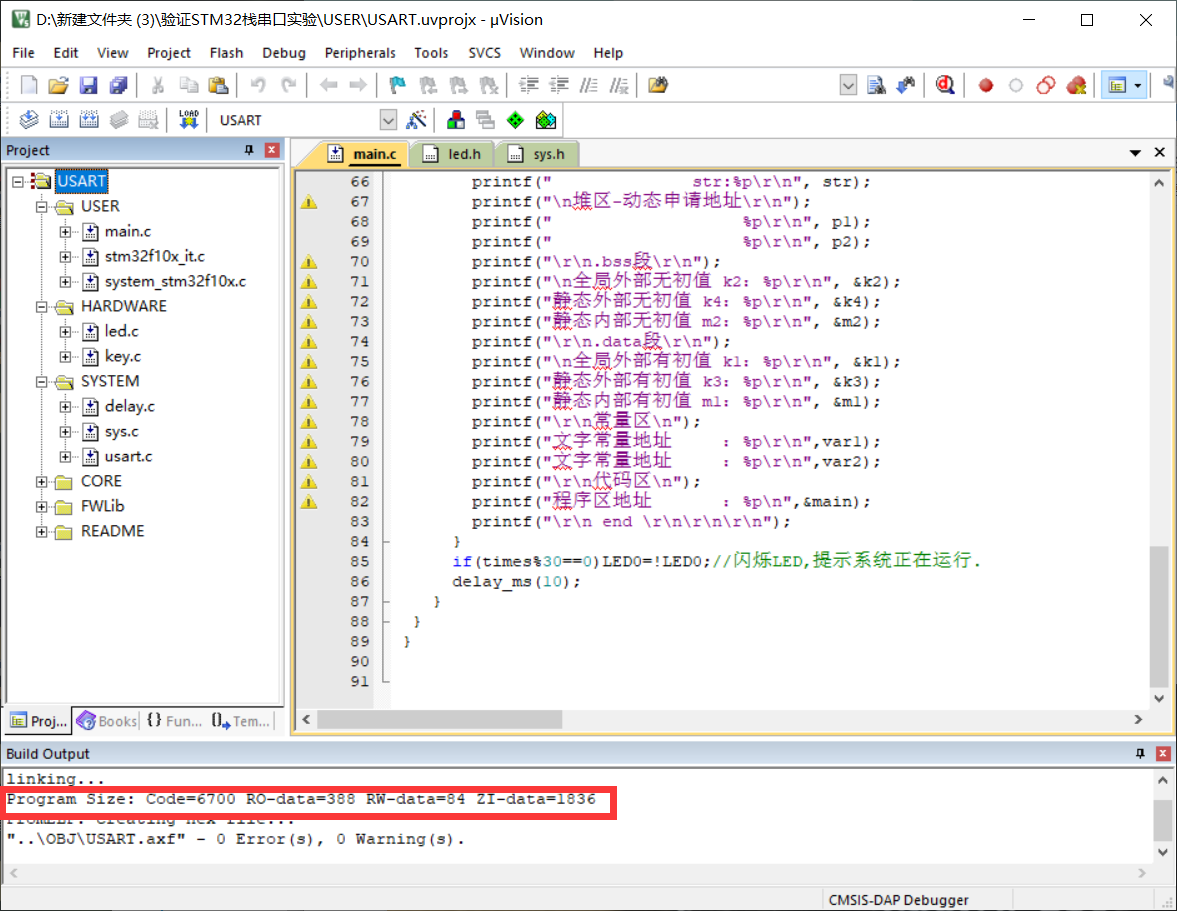Click the Download LOAD icon
The width and height of the screenshot is (1177, 911).
click(188, 119)
